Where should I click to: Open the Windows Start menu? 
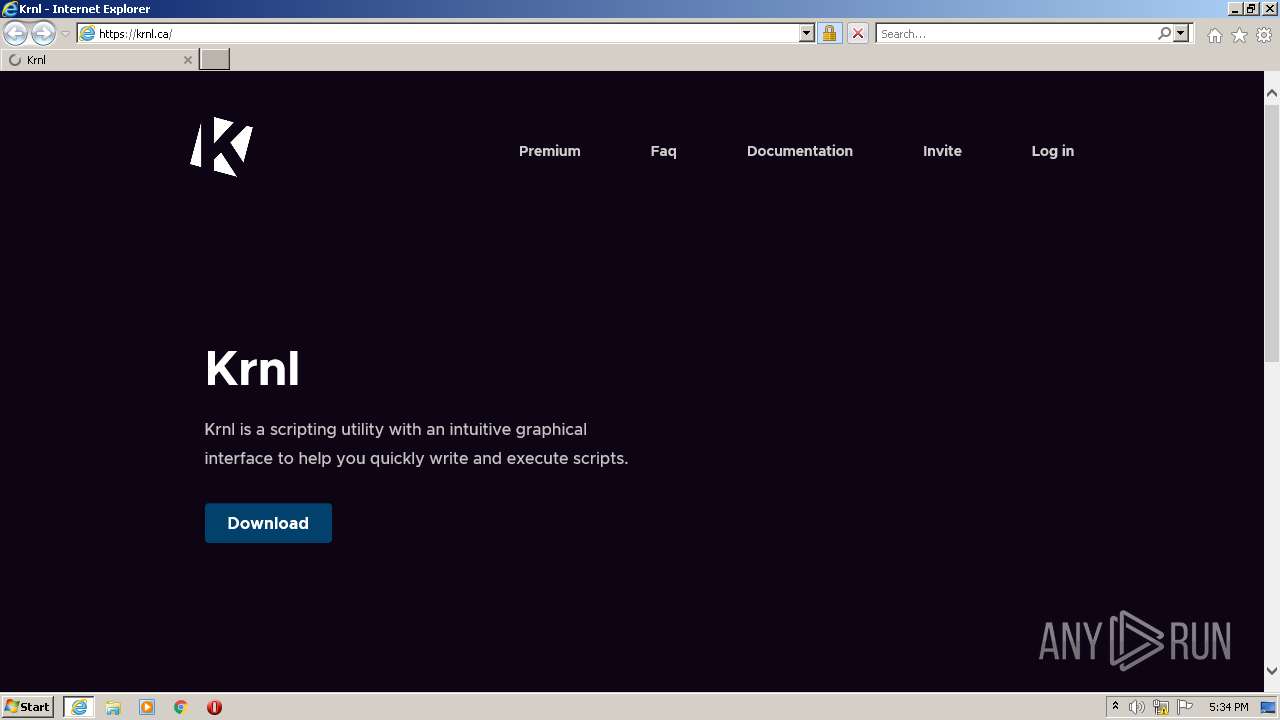[28, 707]
